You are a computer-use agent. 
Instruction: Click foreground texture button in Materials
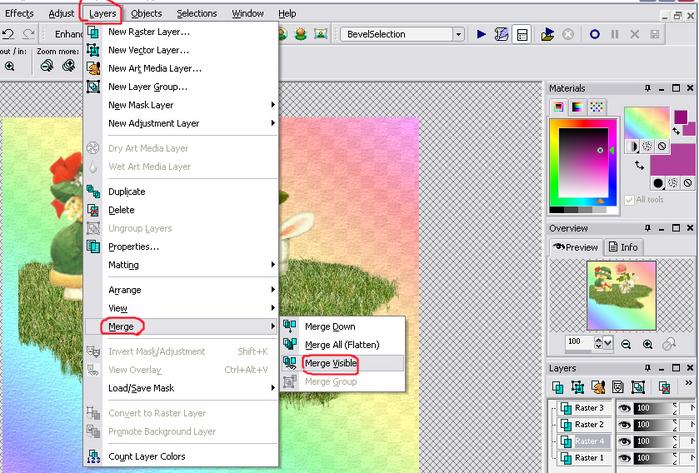647,146
